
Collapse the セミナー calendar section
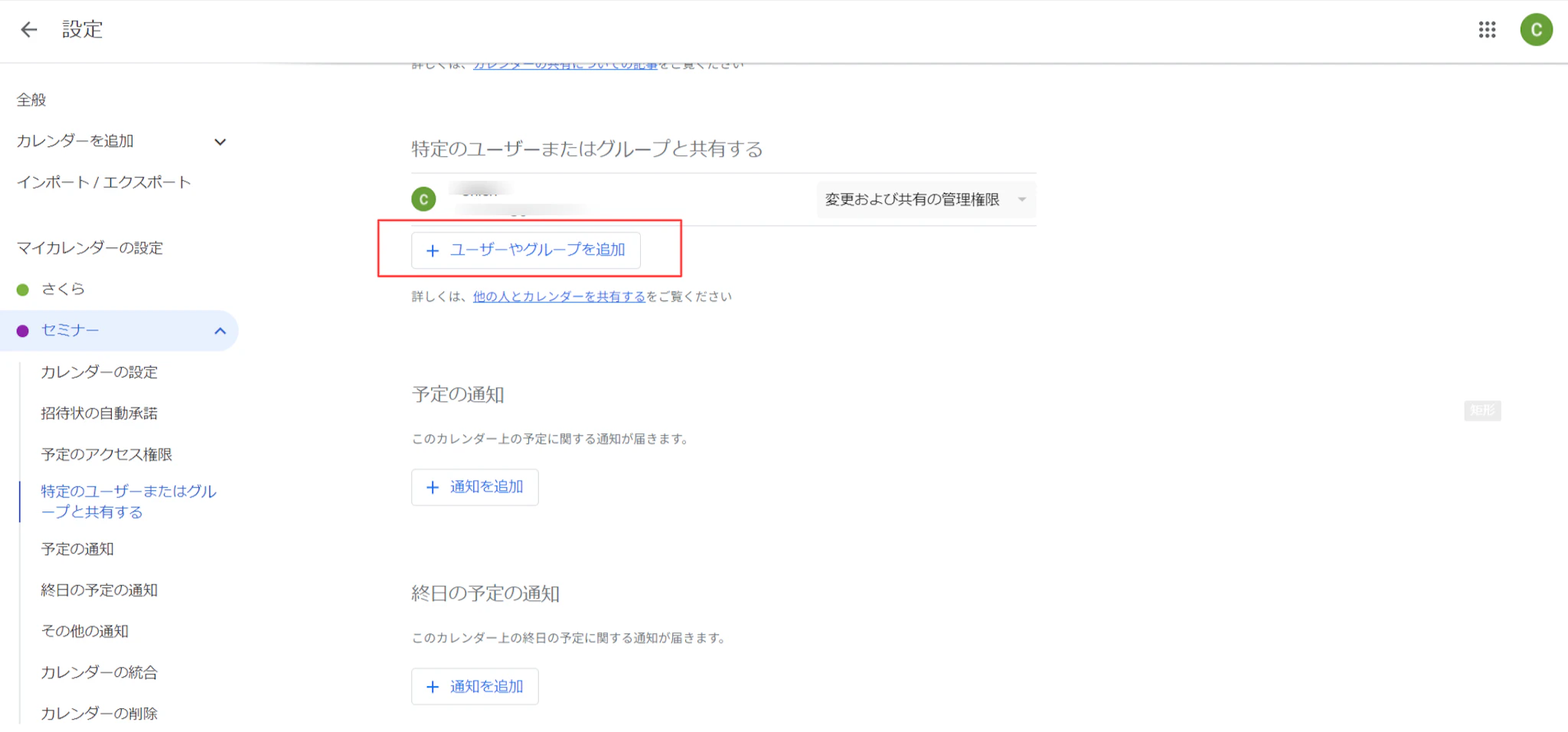pyautogui.click(x=220, y=331)
